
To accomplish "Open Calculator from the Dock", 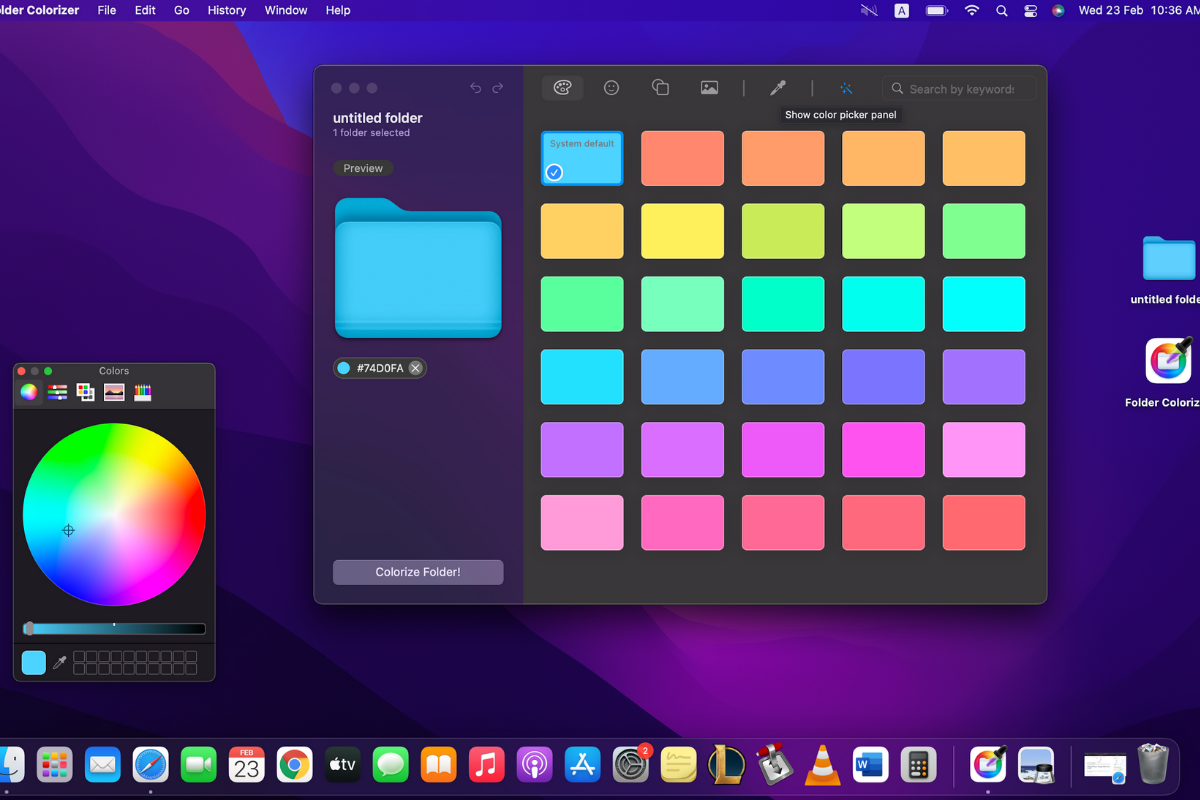I will [x=918, y=765].
